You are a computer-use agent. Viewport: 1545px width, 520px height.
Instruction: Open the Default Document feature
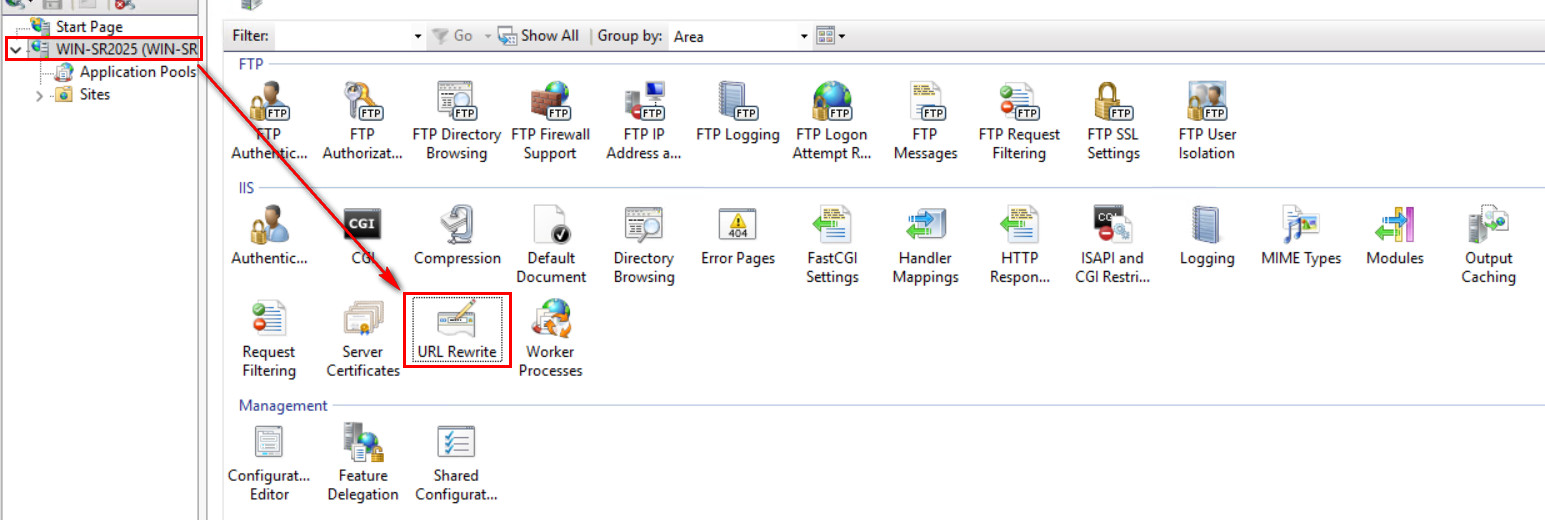coord(550,246)
